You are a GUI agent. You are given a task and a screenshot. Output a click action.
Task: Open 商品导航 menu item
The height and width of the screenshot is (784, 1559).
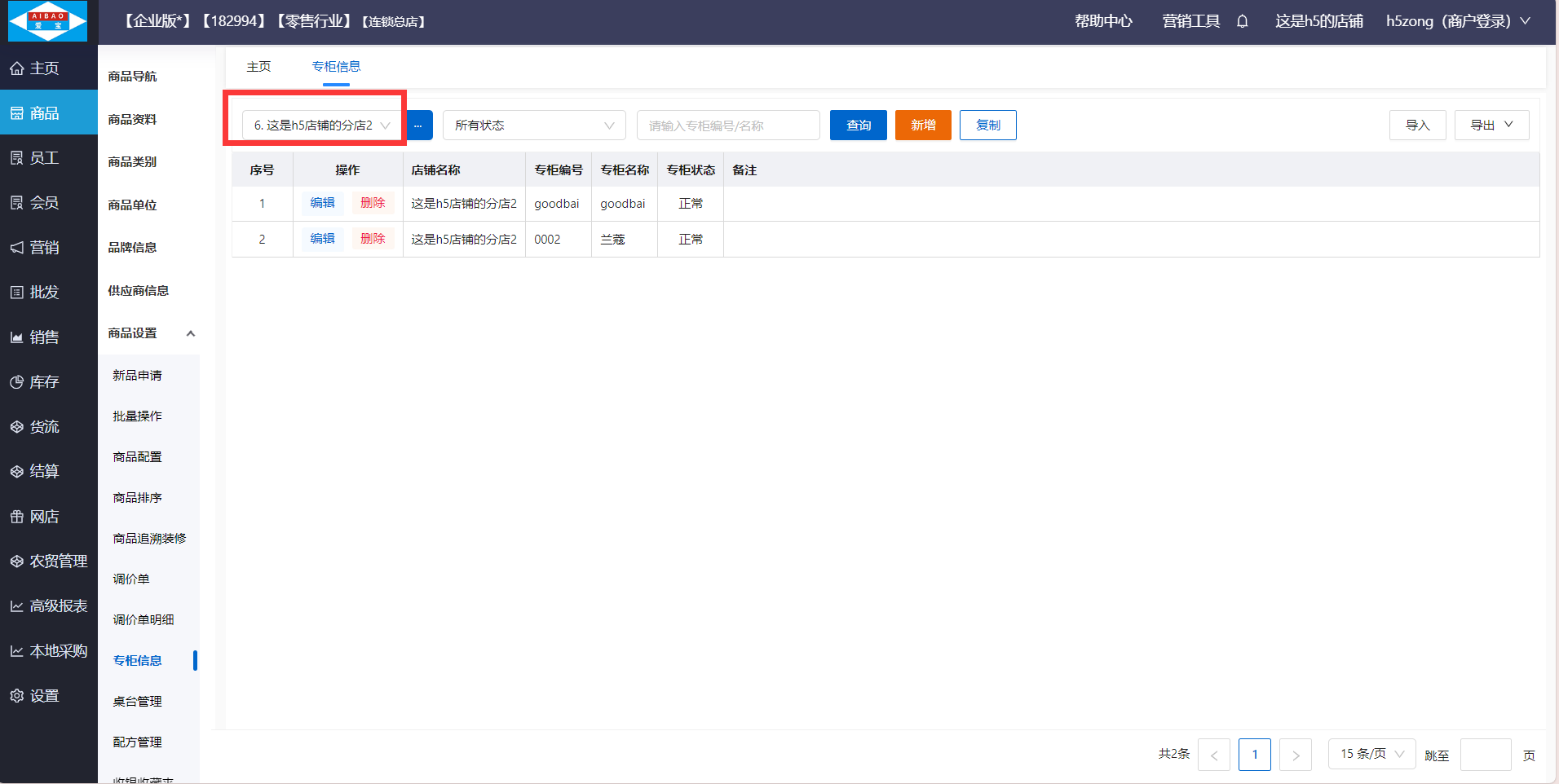[x=132, y=77]
